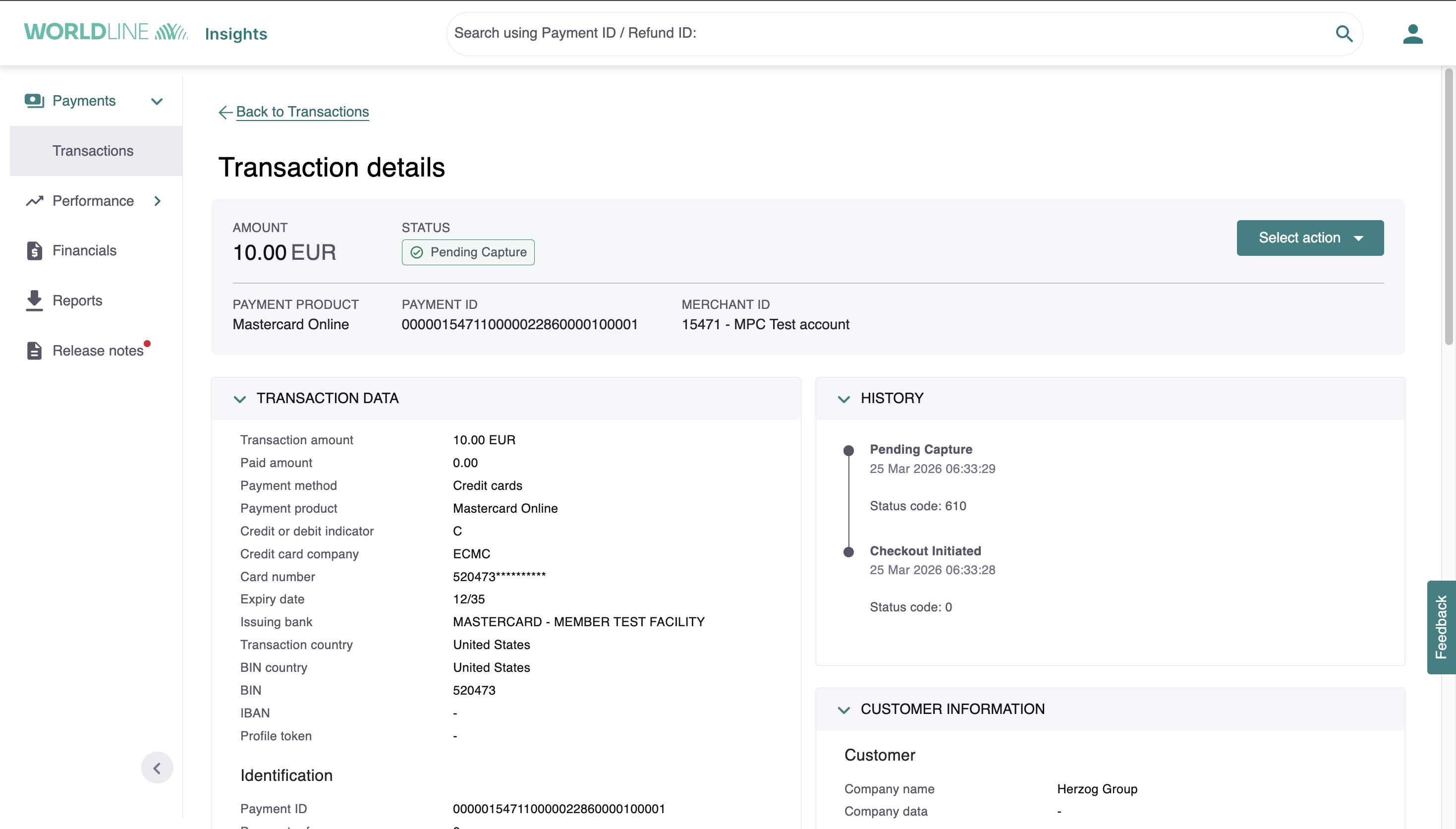Collapse the HISTORY section chevron
This screenshot has width=1456, height=829.
(x=844, y=399)
